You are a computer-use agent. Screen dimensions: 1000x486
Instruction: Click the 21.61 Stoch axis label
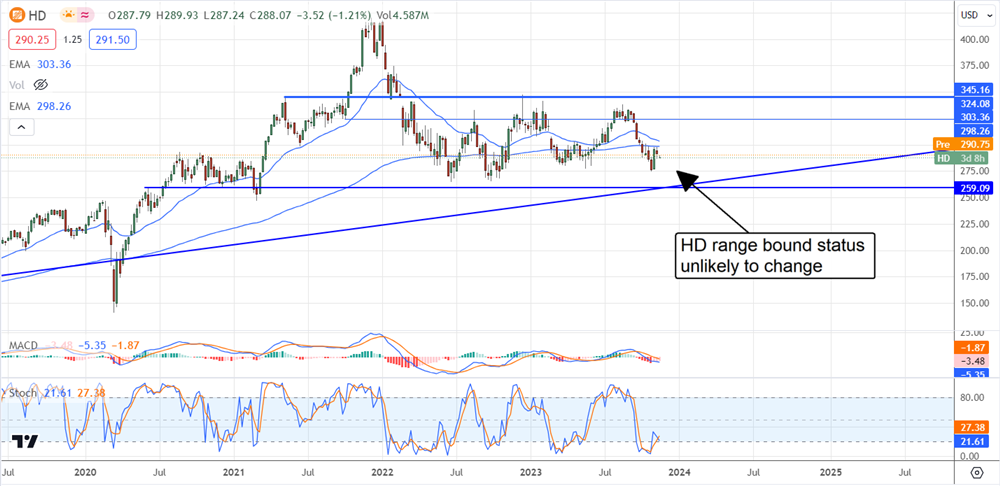(971, 442)
